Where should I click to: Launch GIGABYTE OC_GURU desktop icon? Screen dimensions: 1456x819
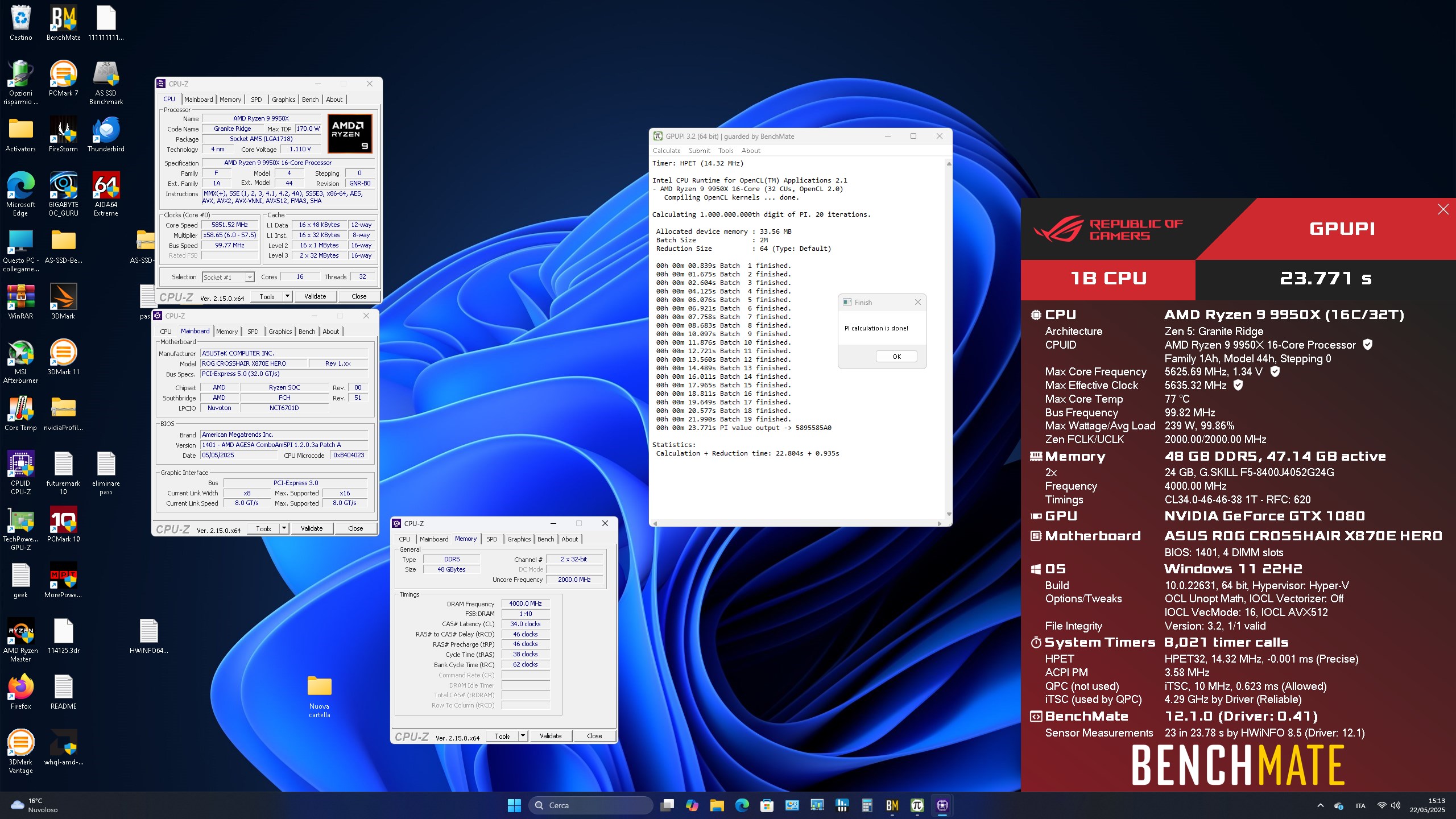(63, 195)
